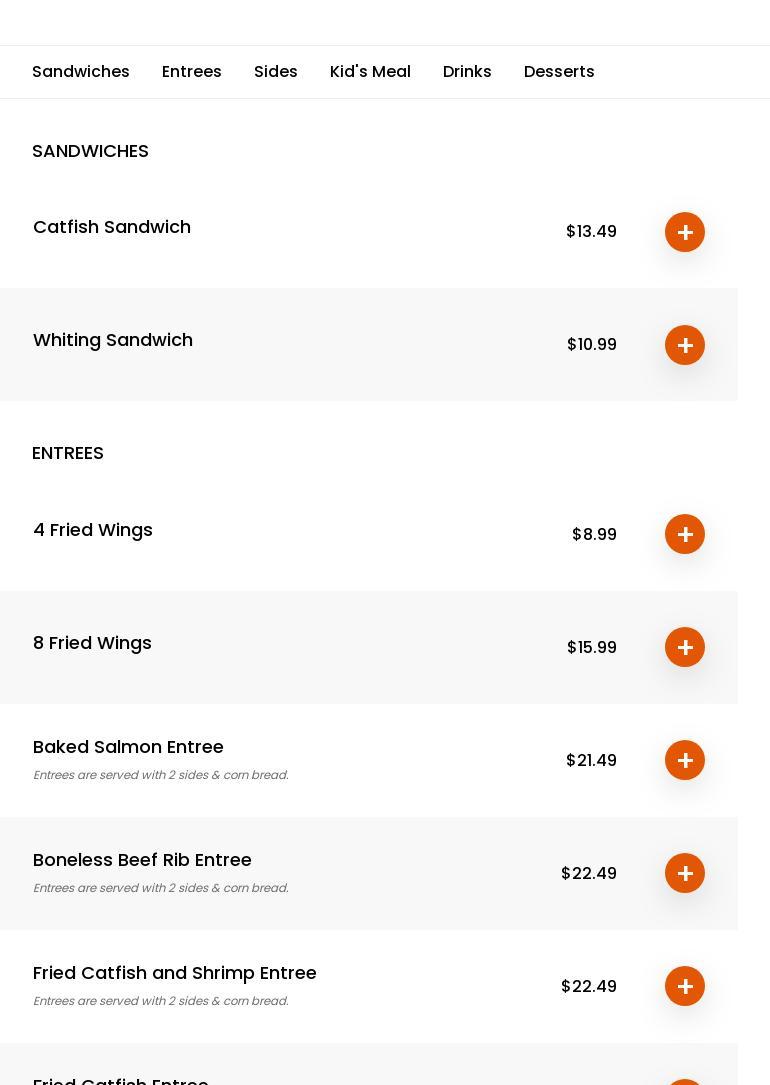770x1085 pixels.
Task: Navigate to the Desserts section
Action: click(x=559, y=72)
